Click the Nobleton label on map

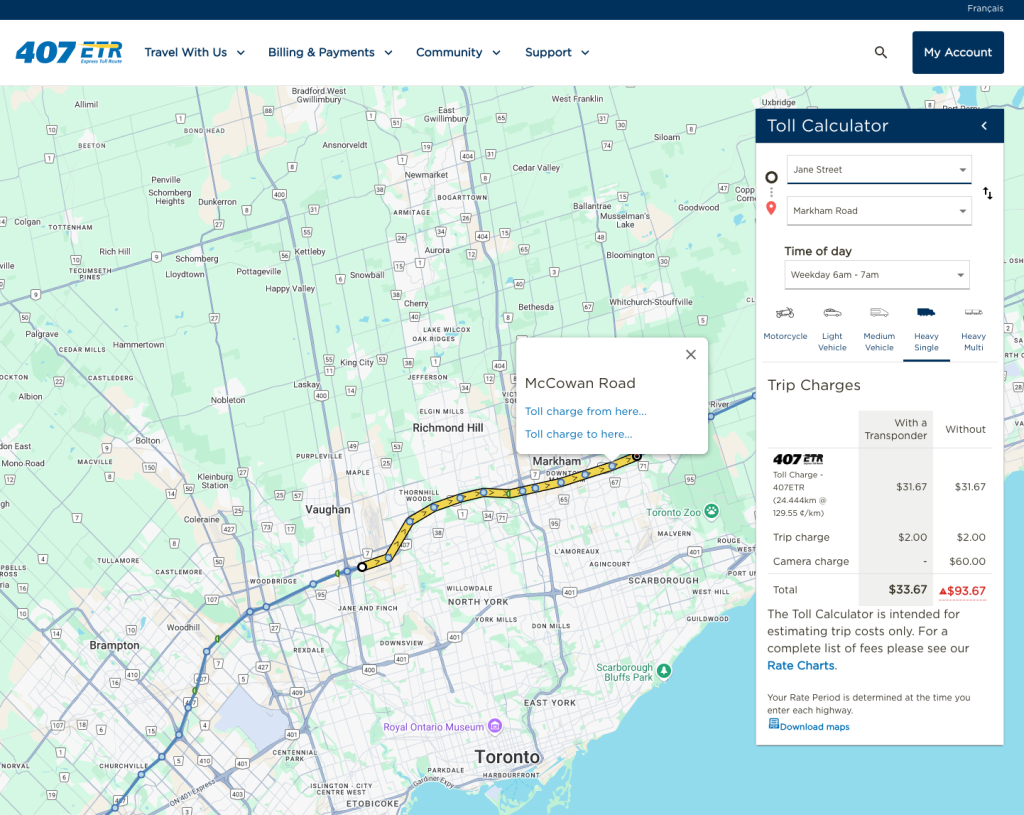pos(228,400)
